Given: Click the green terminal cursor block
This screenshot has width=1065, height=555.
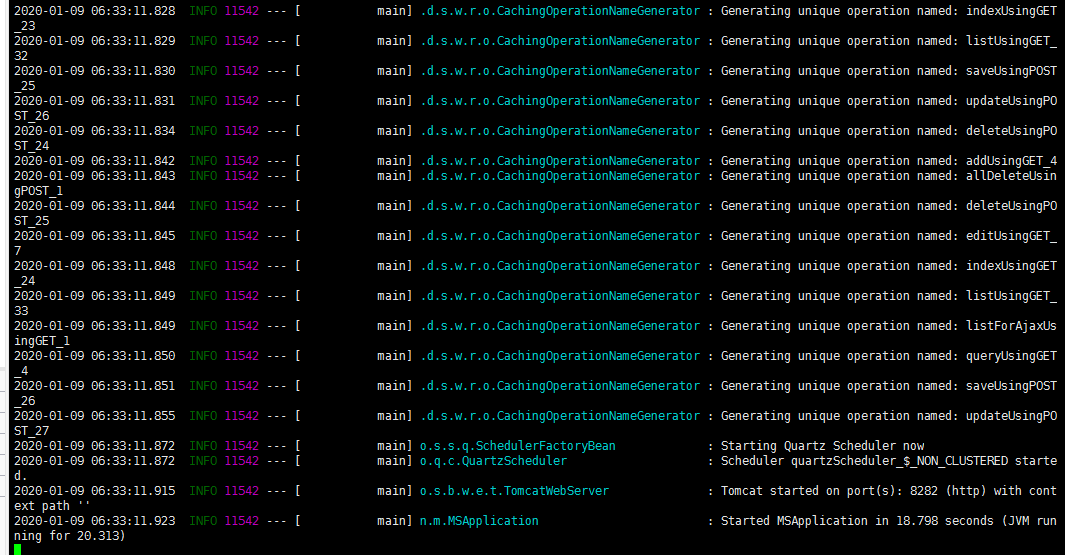Looking at the screenshot, I should 18,549.
